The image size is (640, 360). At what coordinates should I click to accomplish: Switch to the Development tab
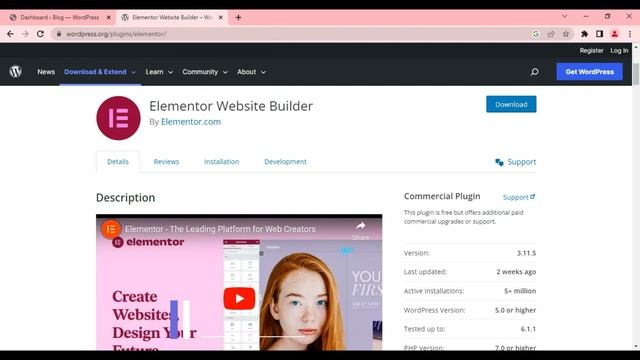(285, 162)
